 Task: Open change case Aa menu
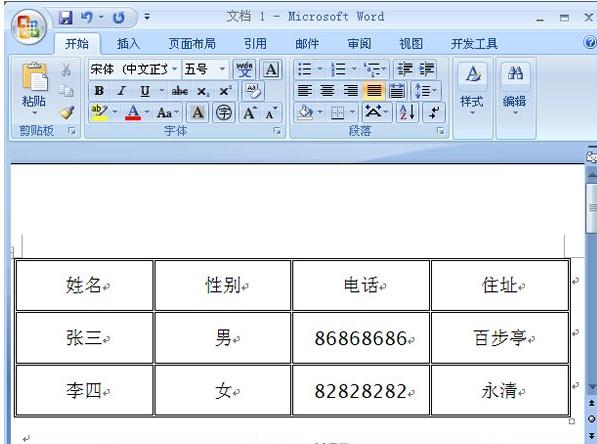168,113
